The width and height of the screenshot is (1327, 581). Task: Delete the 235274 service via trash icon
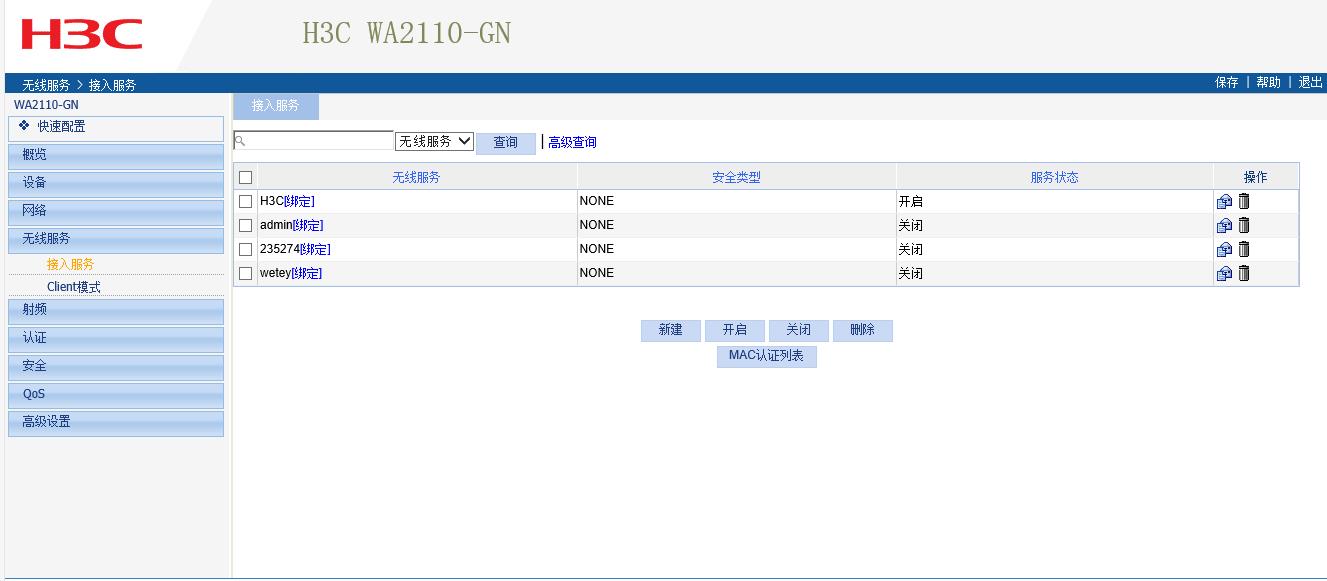1244,249
